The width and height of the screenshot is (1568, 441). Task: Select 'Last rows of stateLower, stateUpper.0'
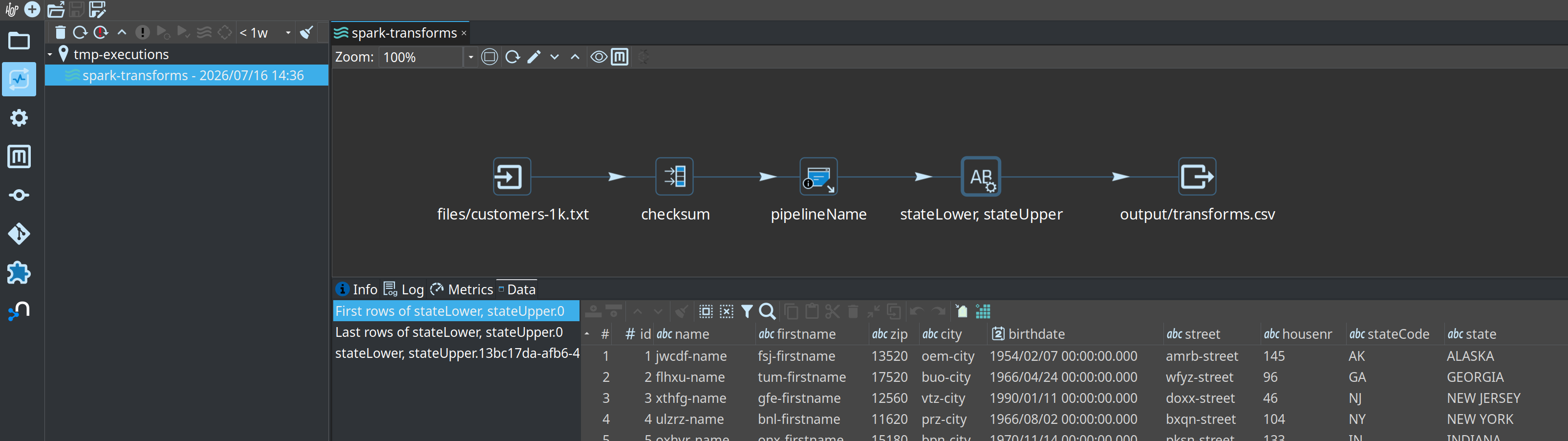tap(456, 332)
